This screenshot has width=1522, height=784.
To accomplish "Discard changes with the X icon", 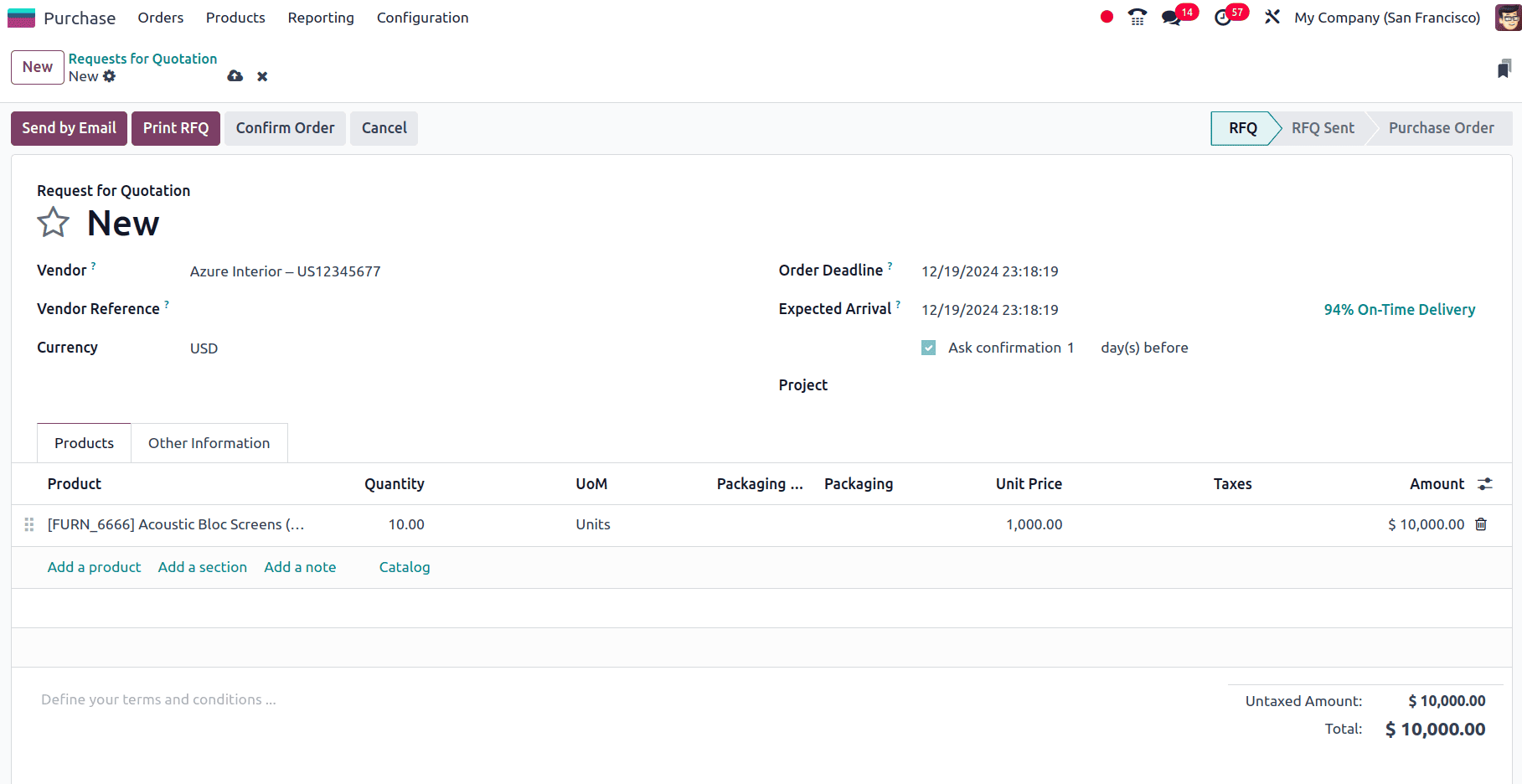I will click(262, 76).
